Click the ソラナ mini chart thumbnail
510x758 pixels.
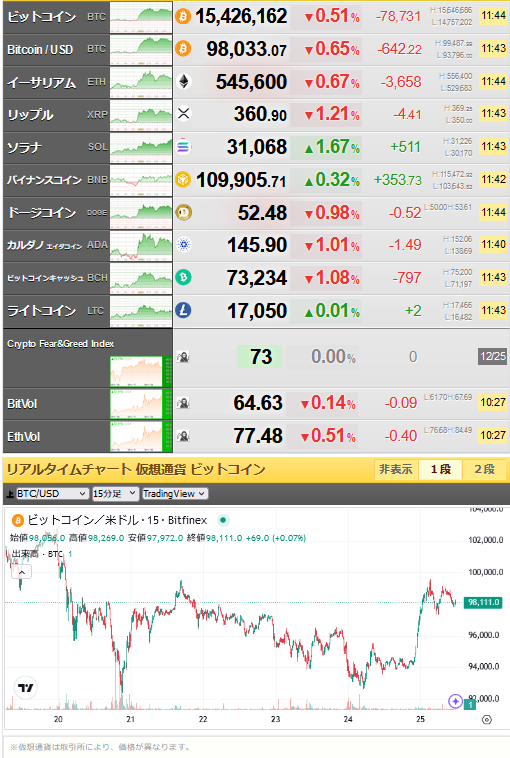point(141,147)
